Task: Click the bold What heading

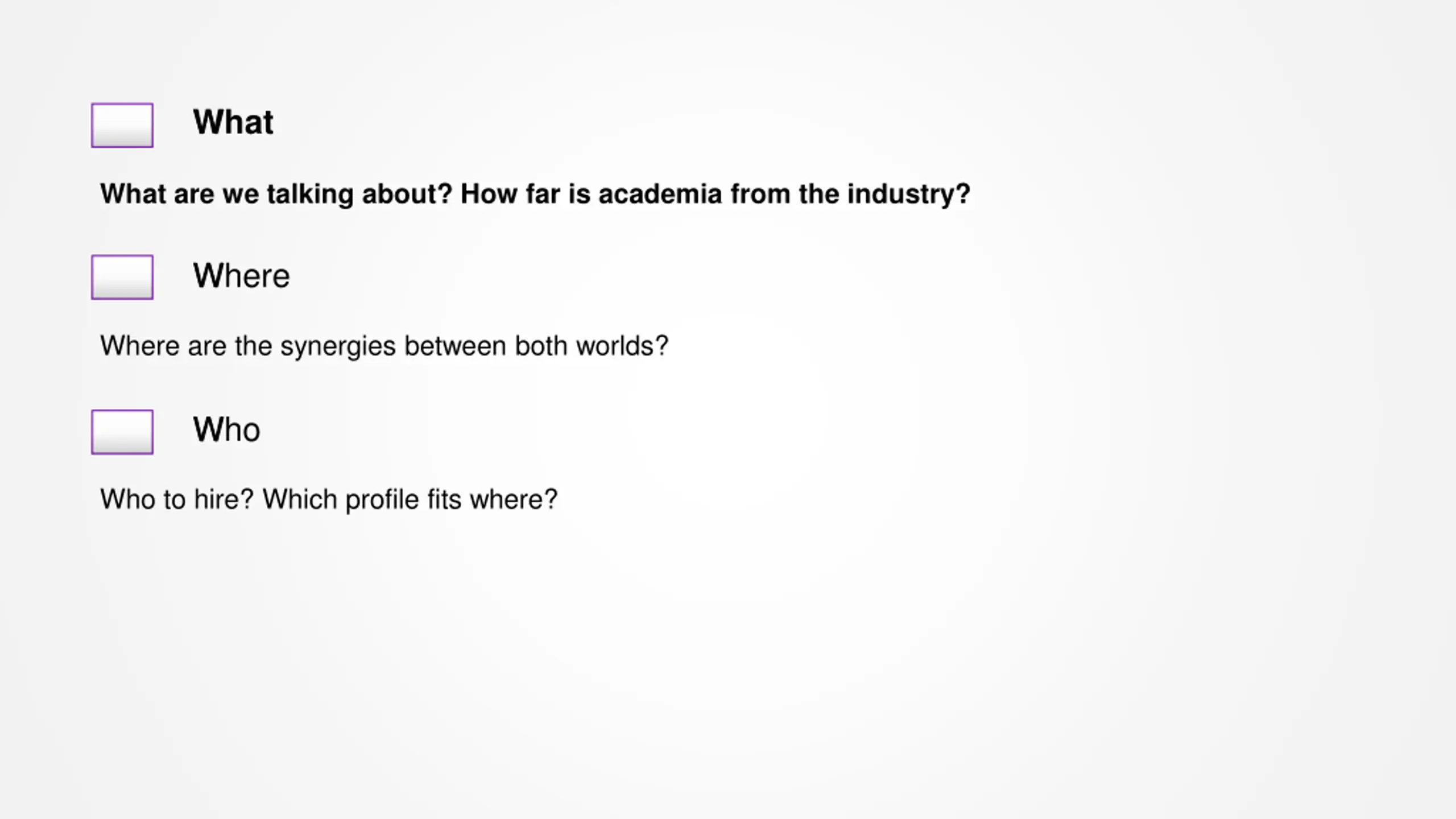Action: tap(233, 122)
